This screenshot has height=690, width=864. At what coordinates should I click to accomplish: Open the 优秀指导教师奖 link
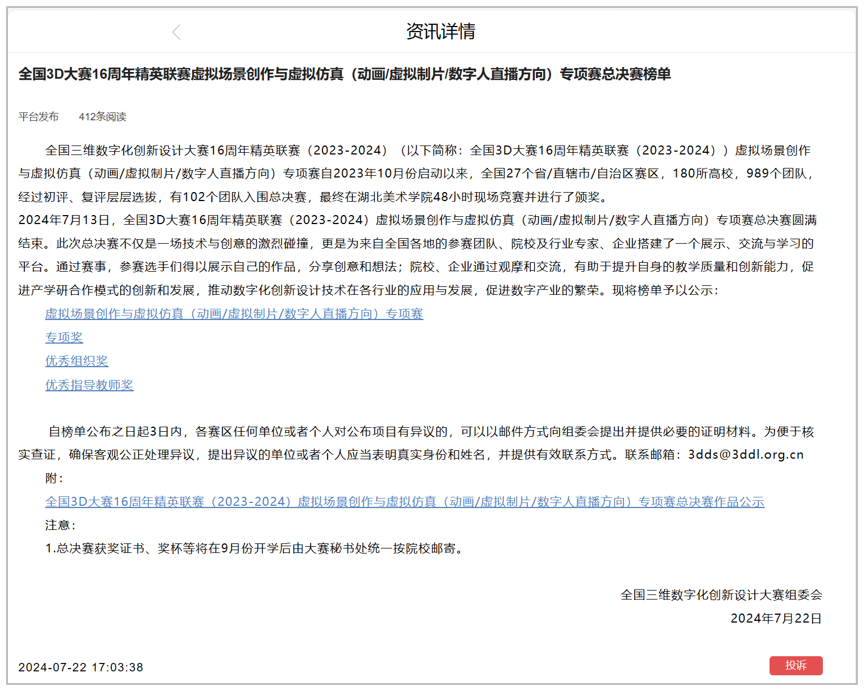[89, 385]
